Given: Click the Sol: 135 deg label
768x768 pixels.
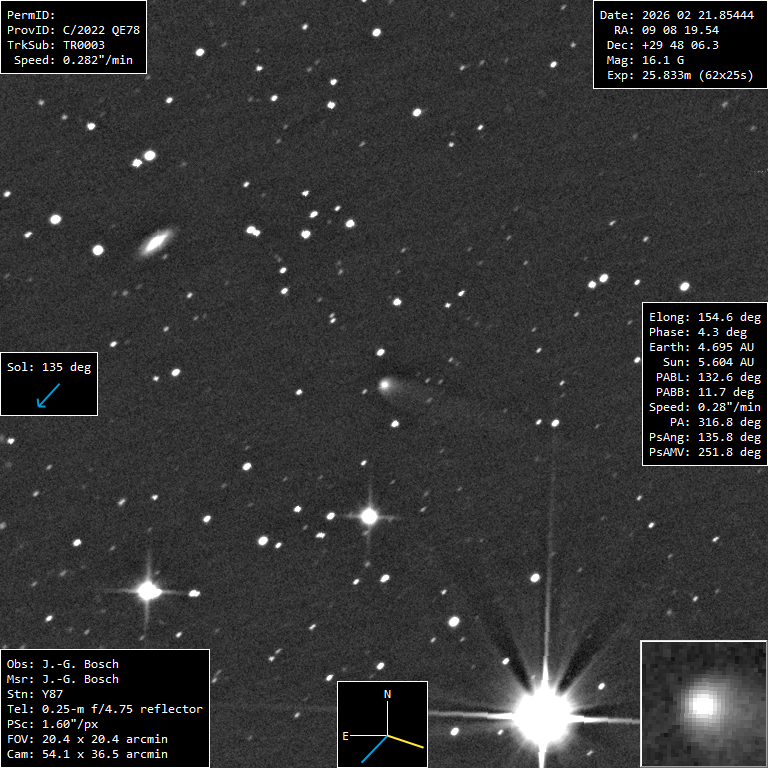Looking at the screenshot, I should click(x=49, y=367).
